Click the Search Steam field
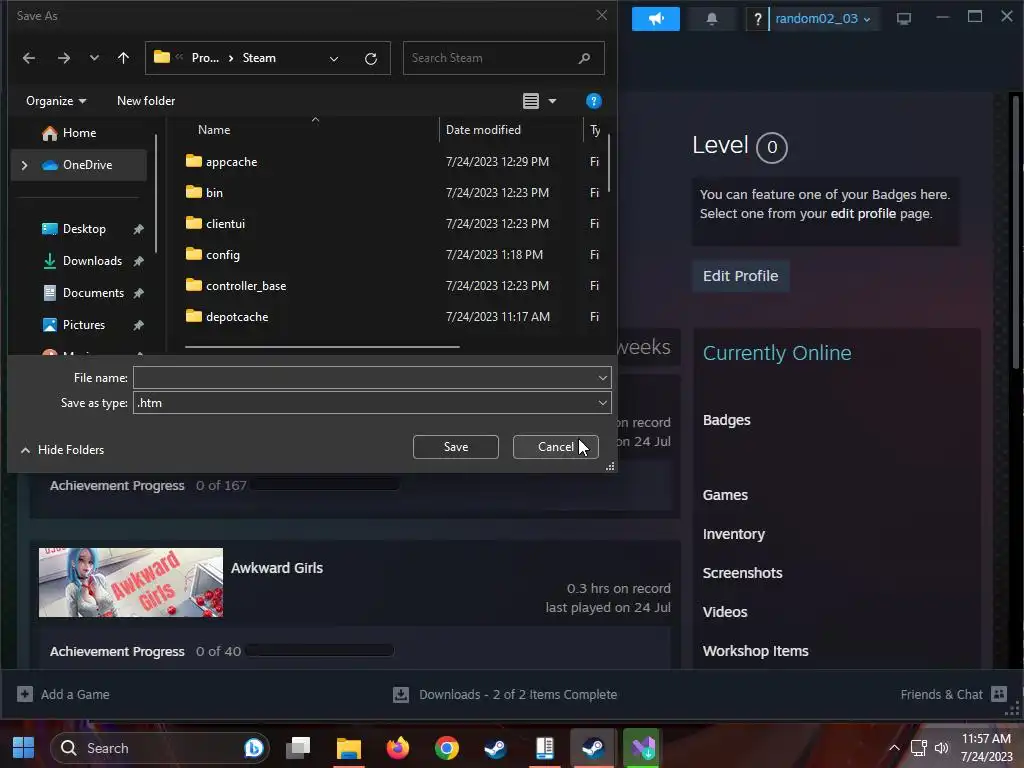 (x=504, y=58)
